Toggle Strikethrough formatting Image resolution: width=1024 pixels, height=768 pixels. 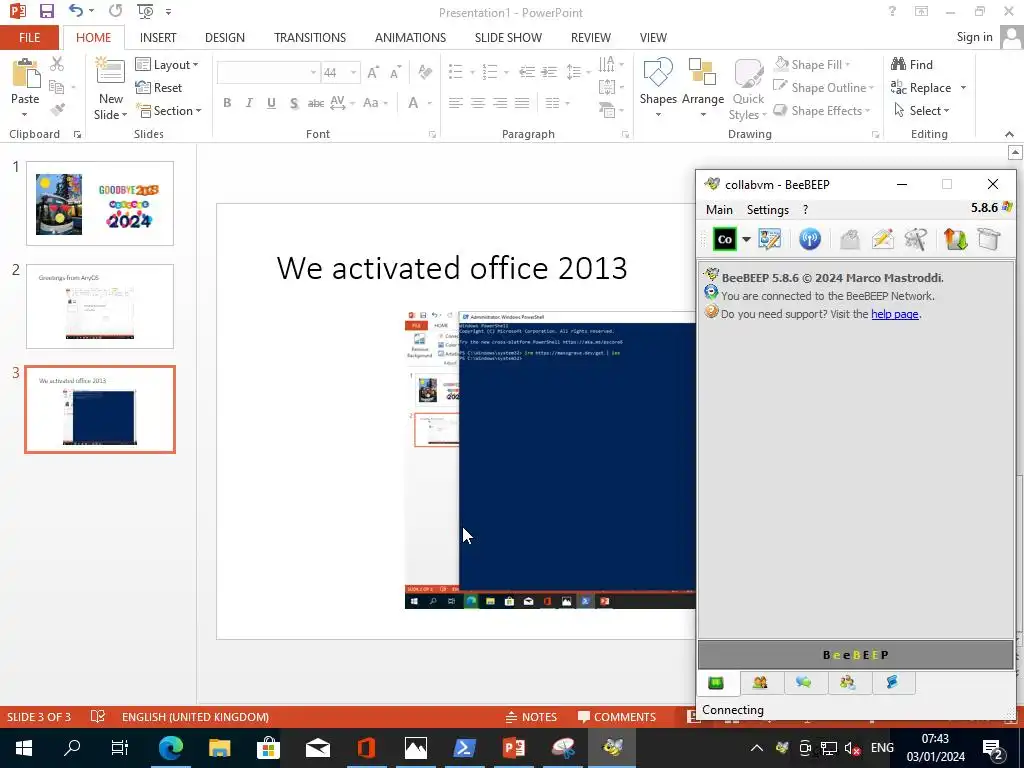(316, 103)
